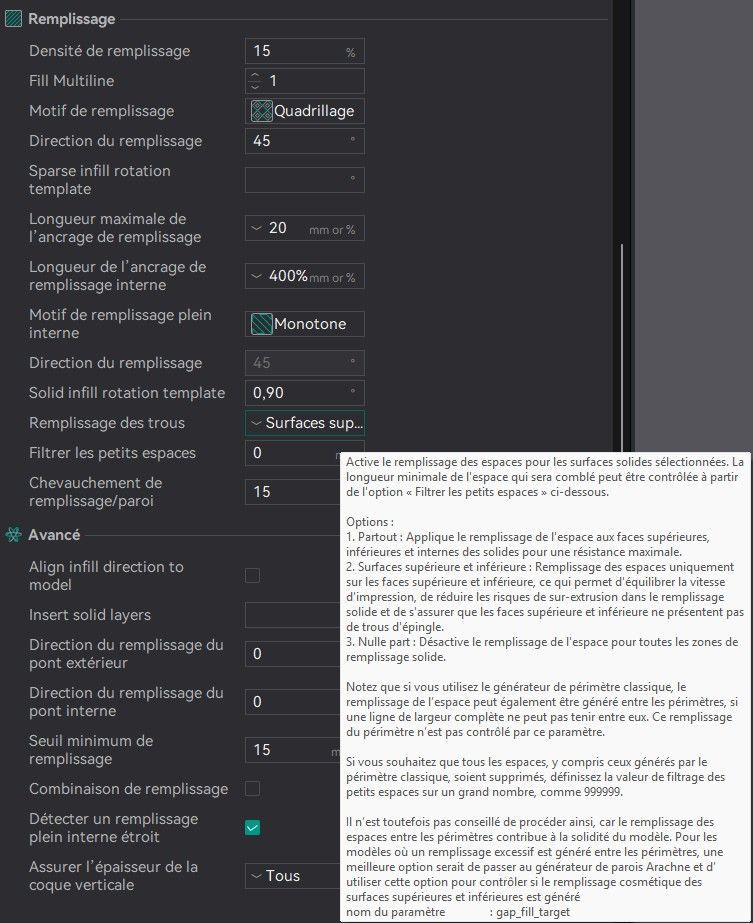This screenshot has height=923, width=753.
Task: Click the Fill Multiline label
Action: click(71, 81)
